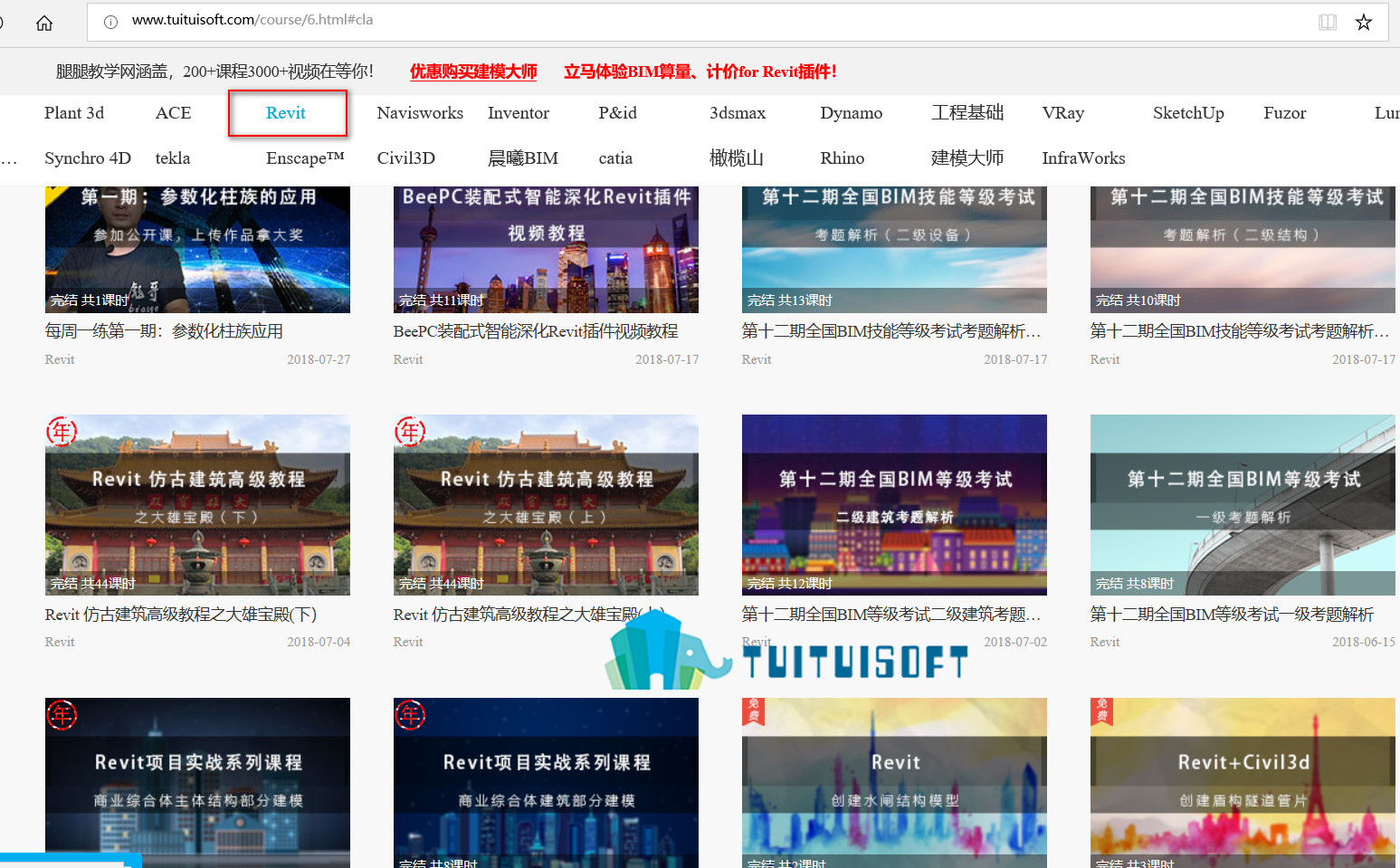Open the 优惠购买建模大师 promo link
Viewport: 1400px width, 868px height.
[473, 72]
